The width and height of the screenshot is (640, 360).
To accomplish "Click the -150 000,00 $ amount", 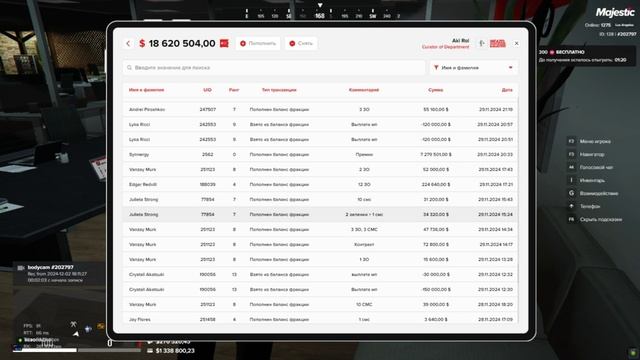I will tap(436, 289).
